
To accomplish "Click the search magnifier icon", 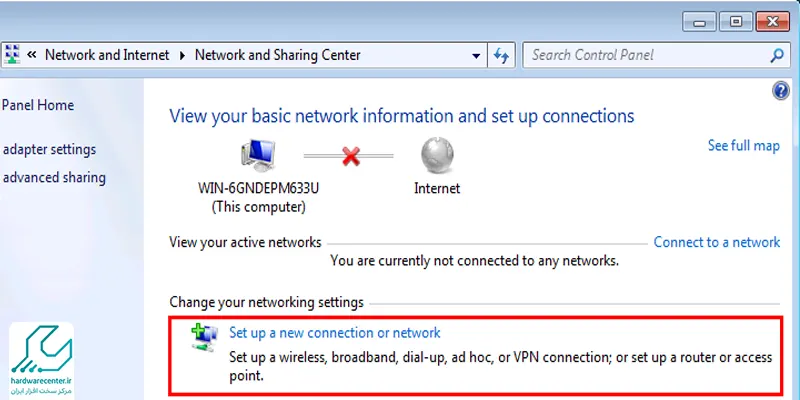I will pyautogui.click(x=777, y=55).
